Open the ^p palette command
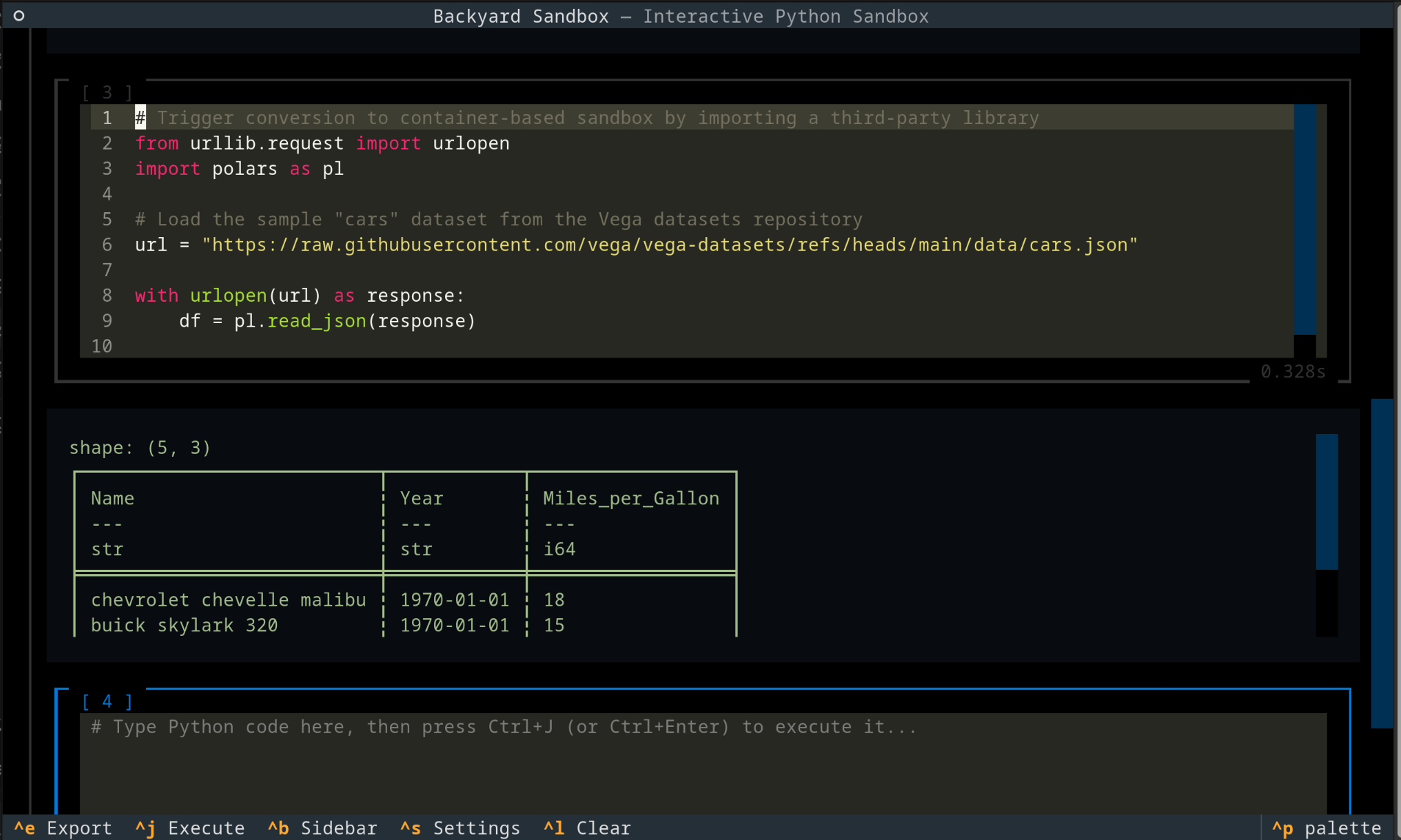Screen dimensions: 1401x840 click(x=1327, y=828)
